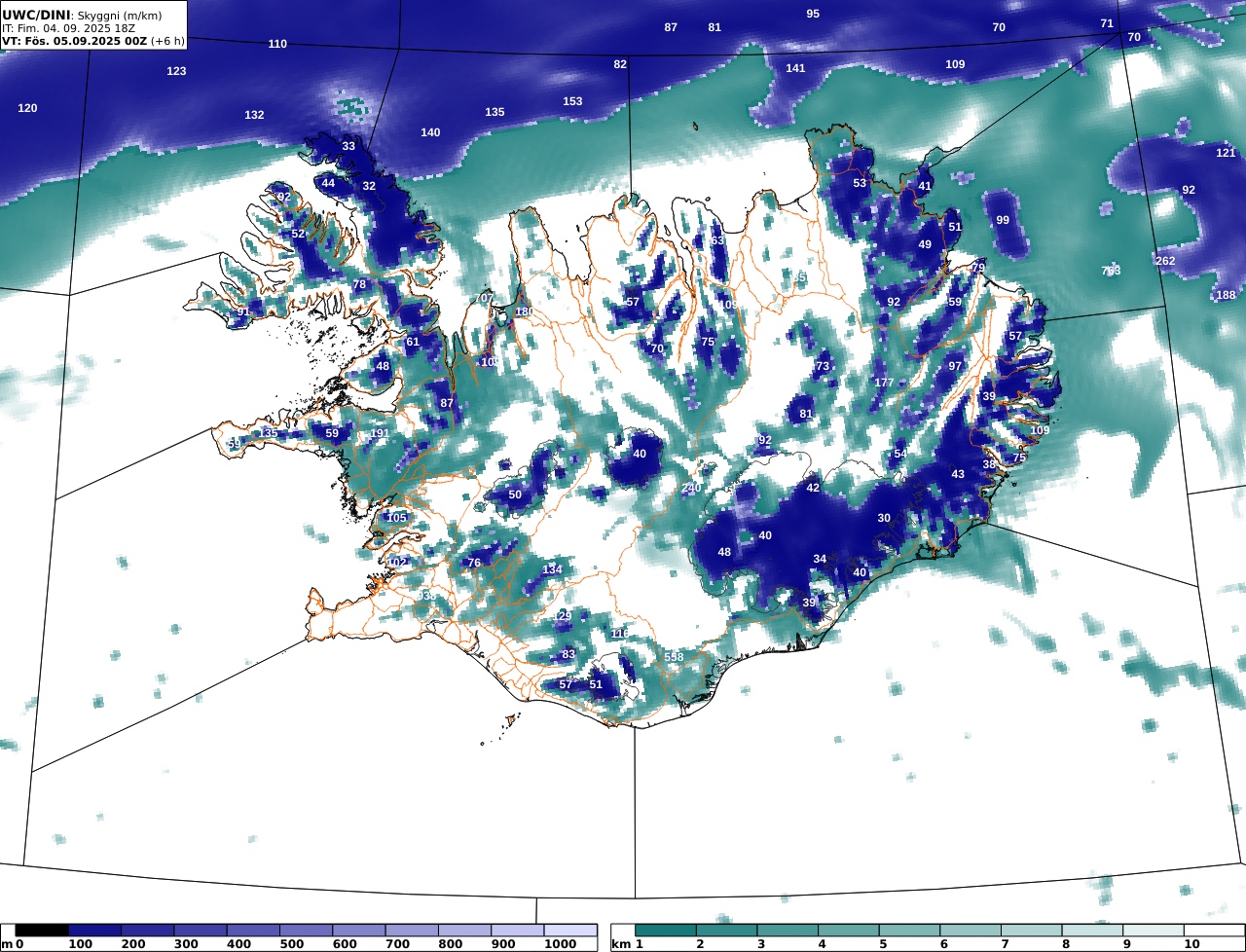Click visibility value 153 on the map
This screenshot has height=952, width=1246.
[572, 101]
